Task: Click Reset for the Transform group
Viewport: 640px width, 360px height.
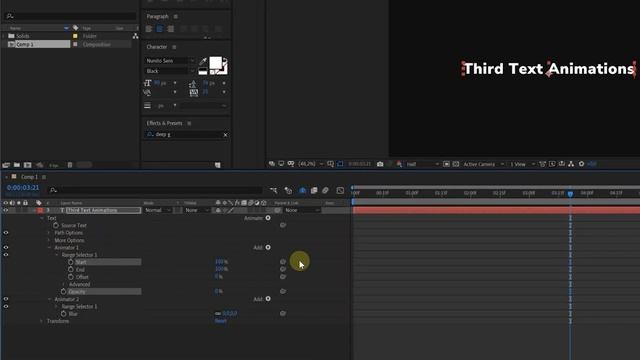Action: (220, 321)
